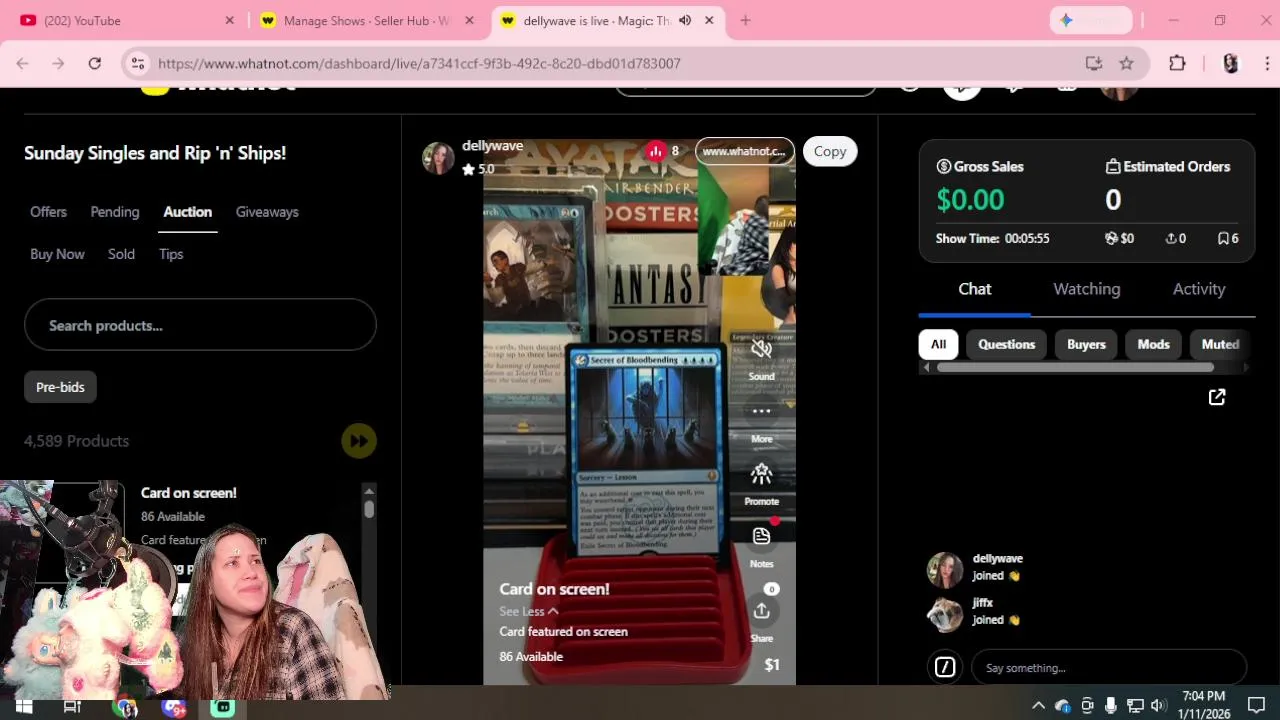The width and height of the screenshot is (1280, 720).
Task: Filter chat by Buyers
Action: [x=1086, y=344]
